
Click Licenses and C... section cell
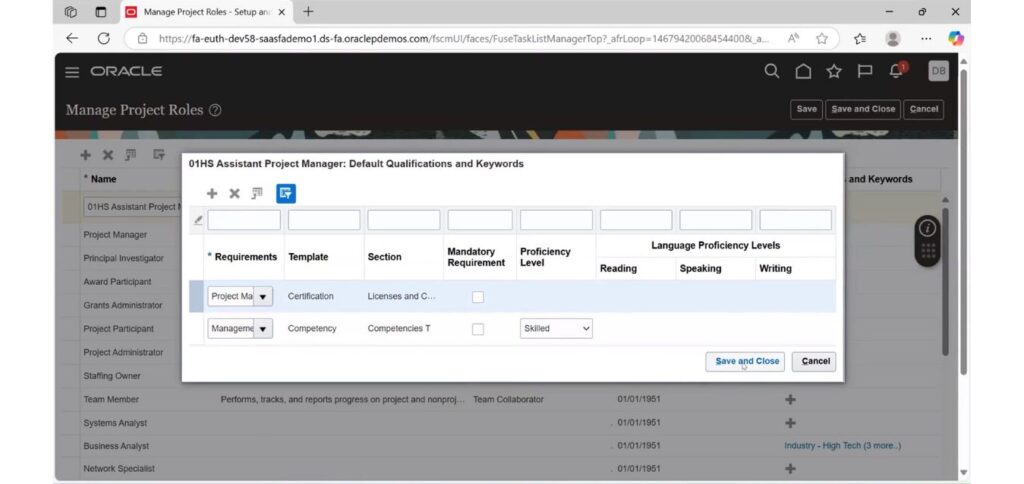tap(401, 296)
